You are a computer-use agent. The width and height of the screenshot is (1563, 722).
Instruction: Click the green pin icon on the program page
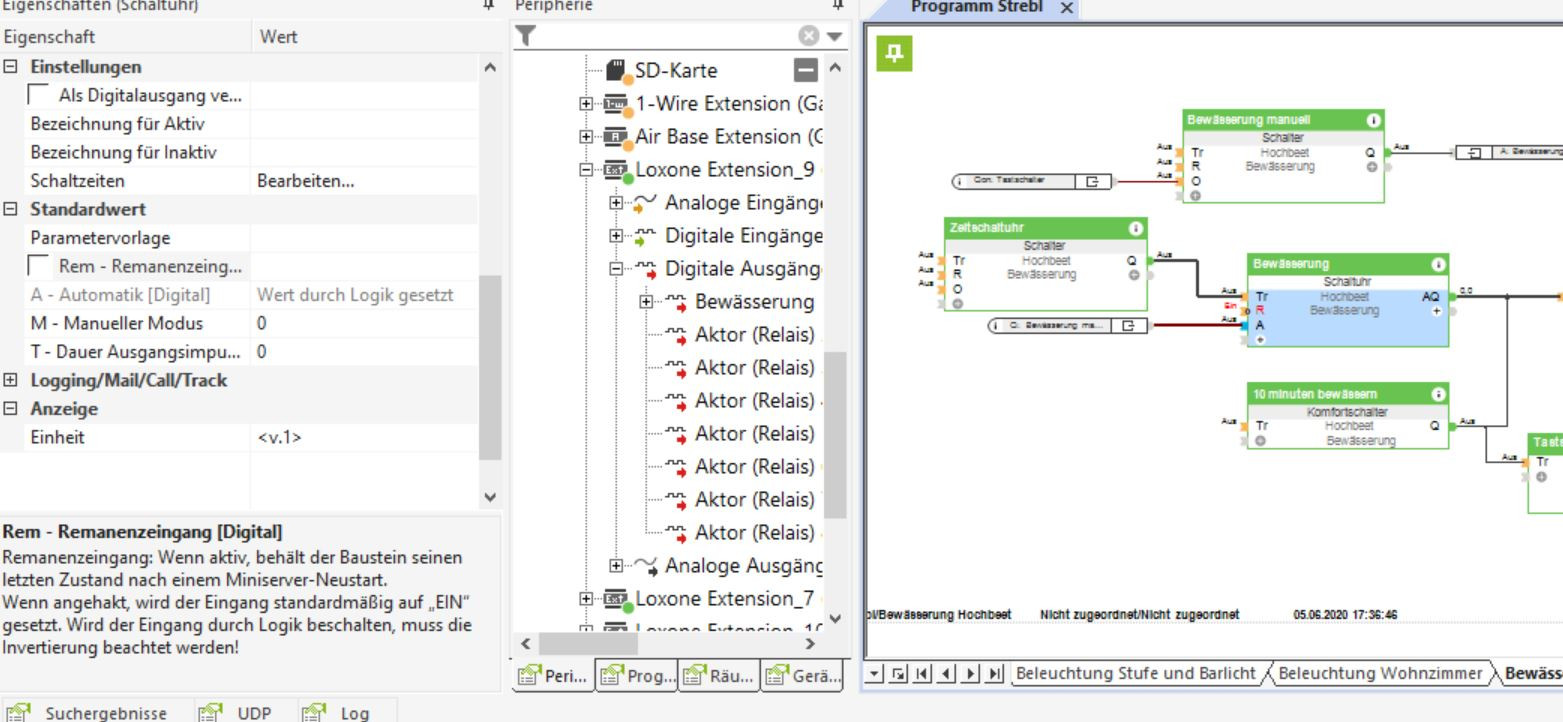click(893, 53)
